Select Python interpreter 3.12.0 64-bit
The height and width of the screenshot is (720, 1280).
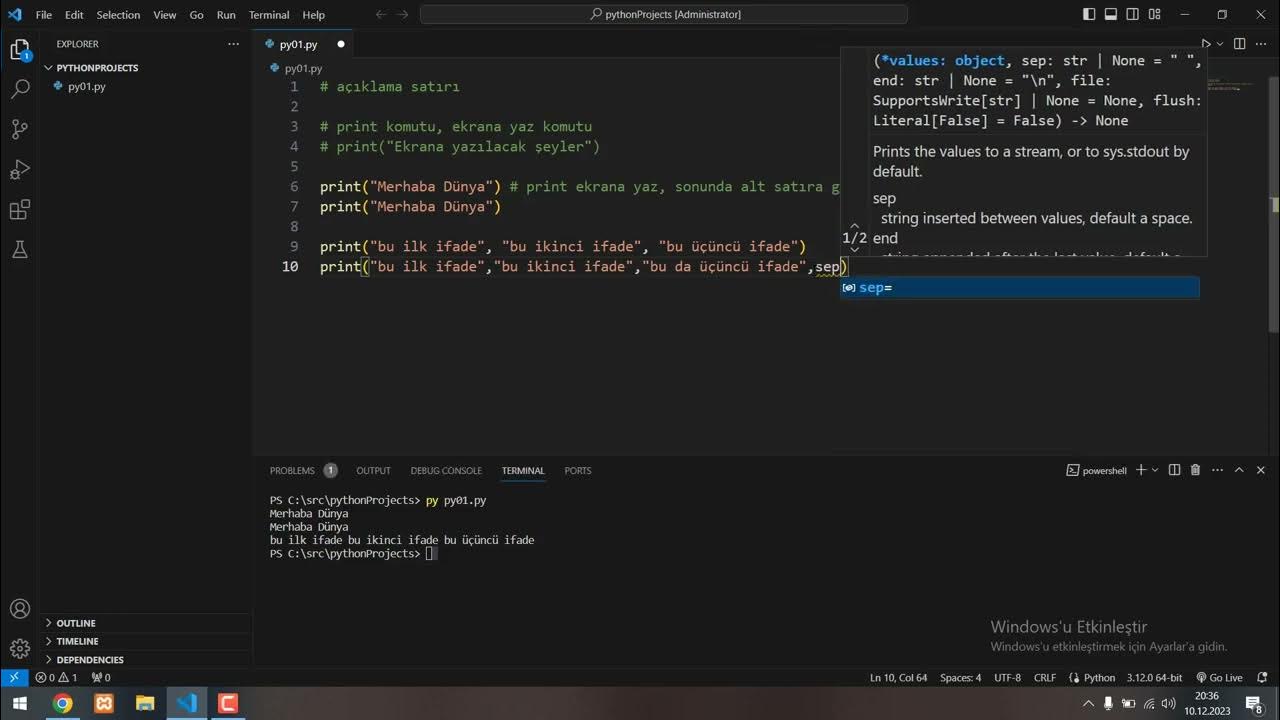(x=1154, y=677)
